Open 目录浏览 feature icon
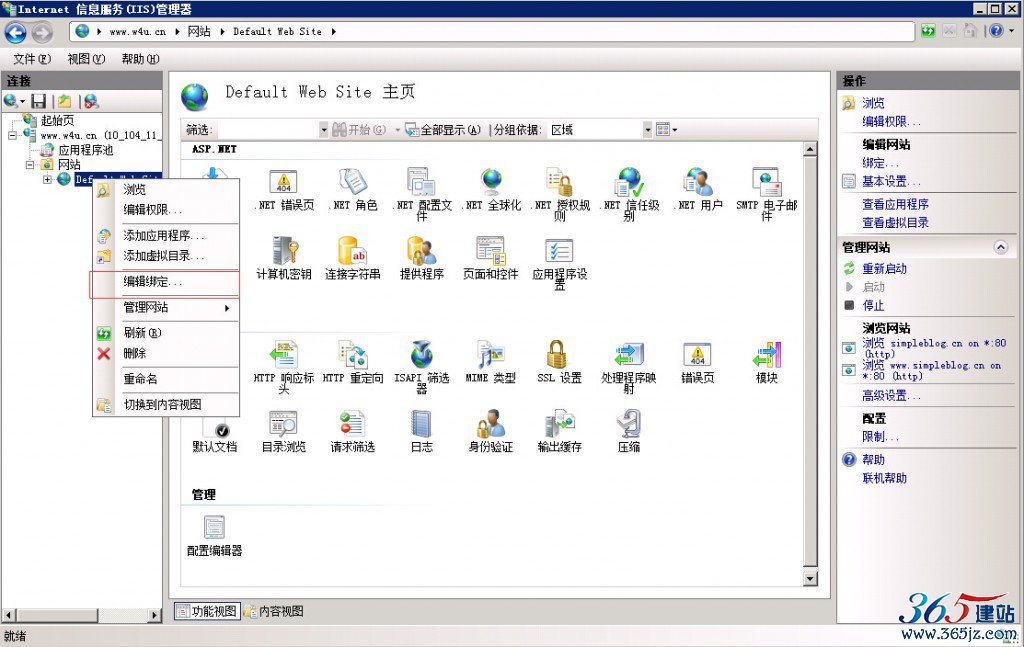This screenshot has width=1024, height=647. coord(283,424)
